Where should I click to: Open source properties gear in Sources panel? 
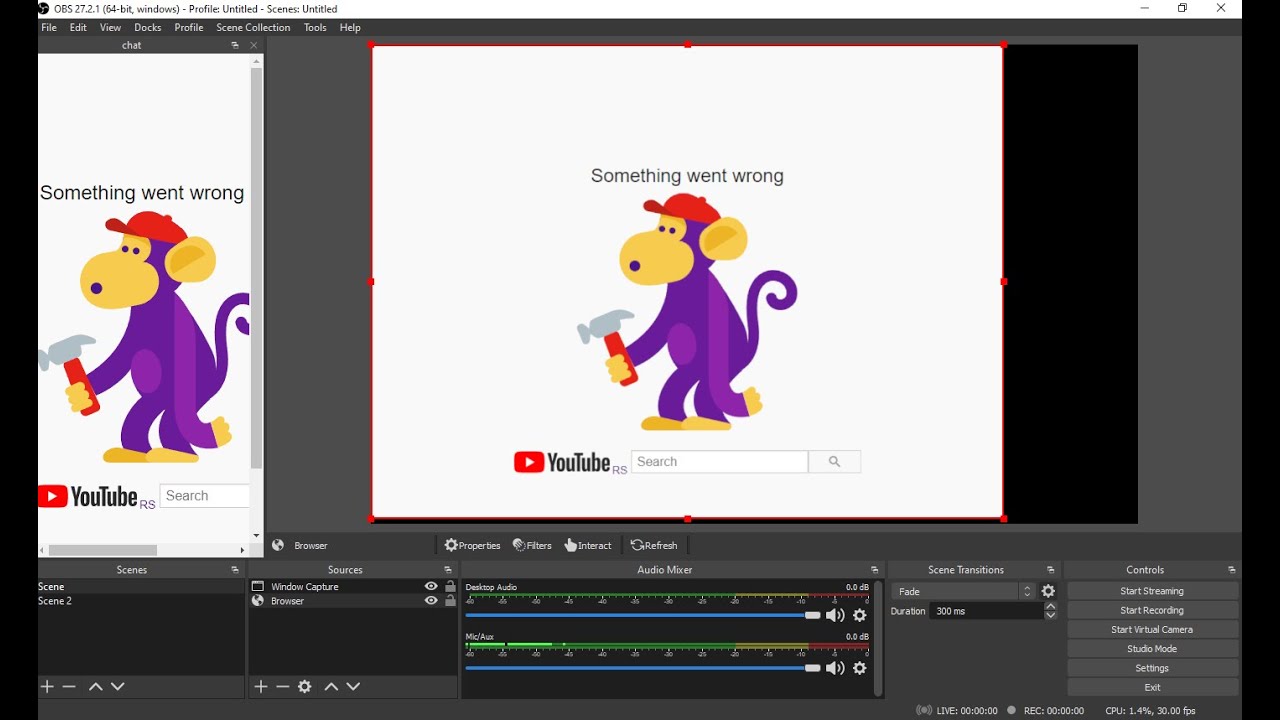tap(305, 687)
